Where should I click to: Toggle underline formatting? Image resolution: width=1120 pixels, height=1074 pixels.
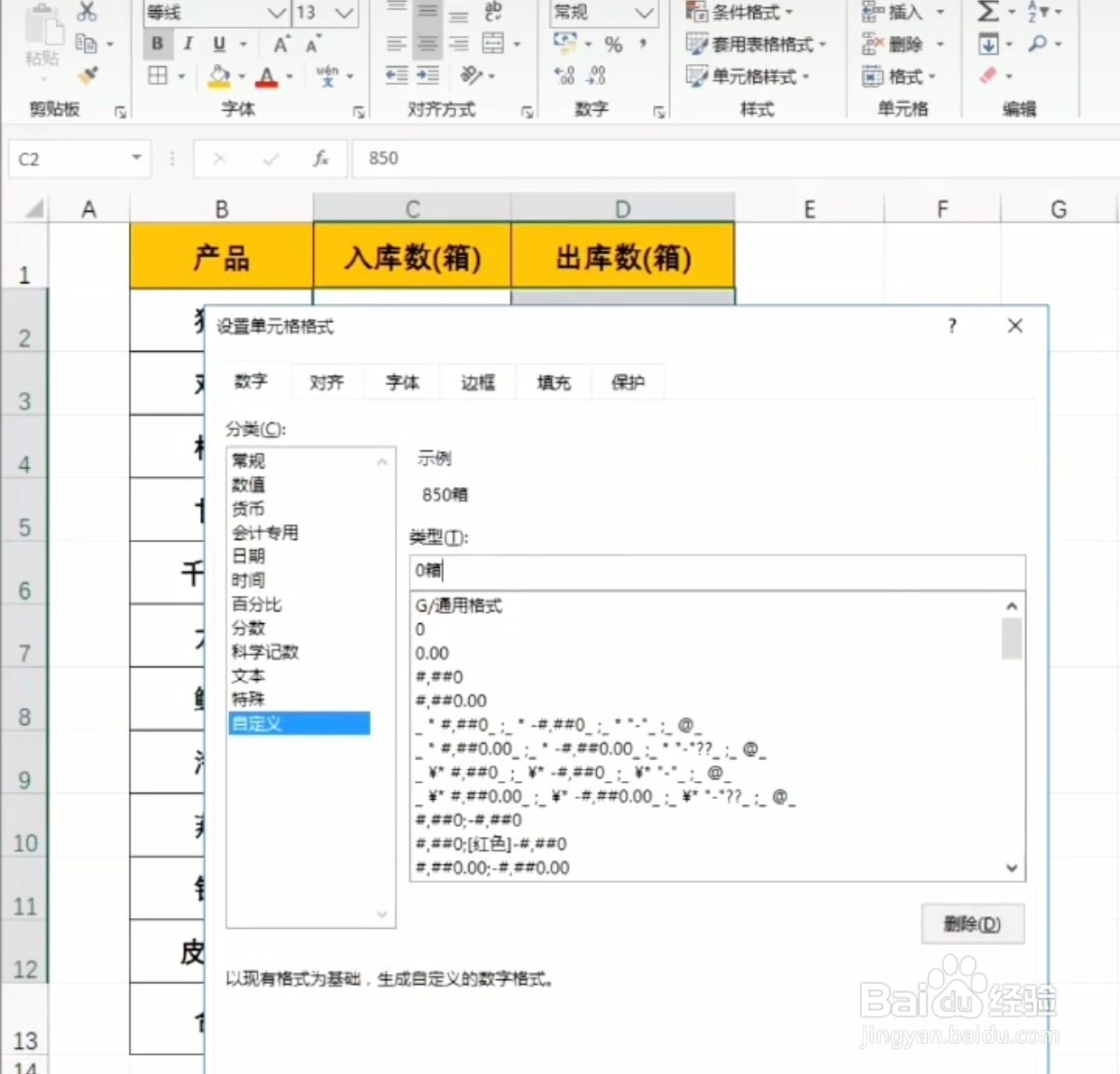coord(216,44)
